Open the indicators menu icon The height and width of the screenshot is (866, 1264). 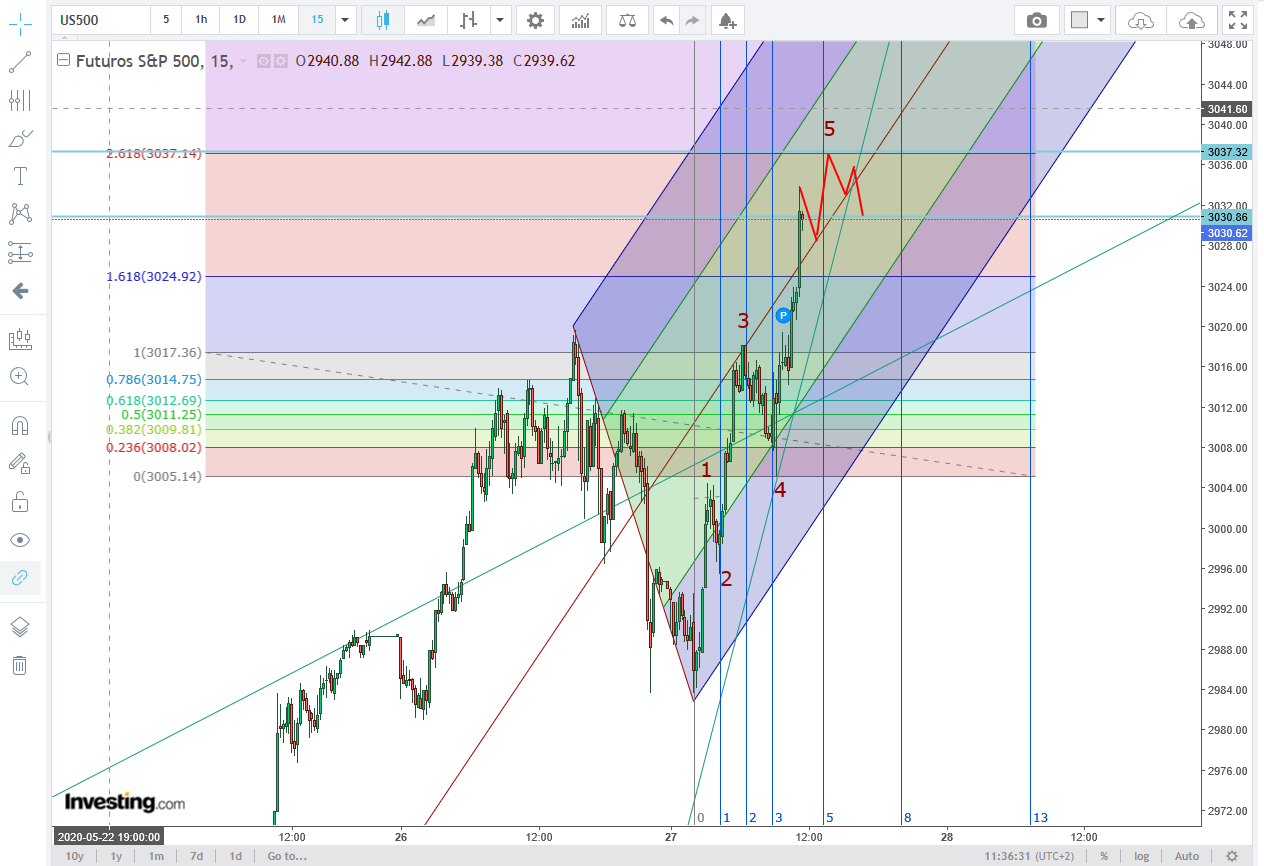(x=580, y=20)
